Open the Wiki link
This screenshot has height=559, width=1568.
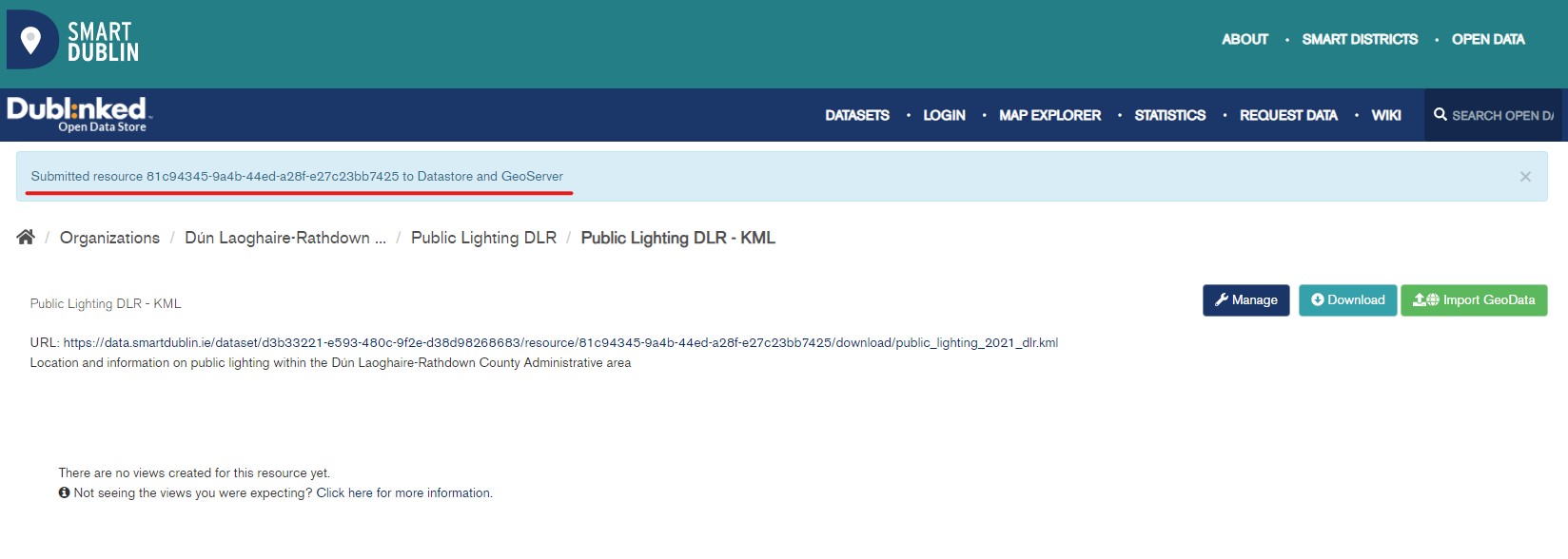[1385, 115]
